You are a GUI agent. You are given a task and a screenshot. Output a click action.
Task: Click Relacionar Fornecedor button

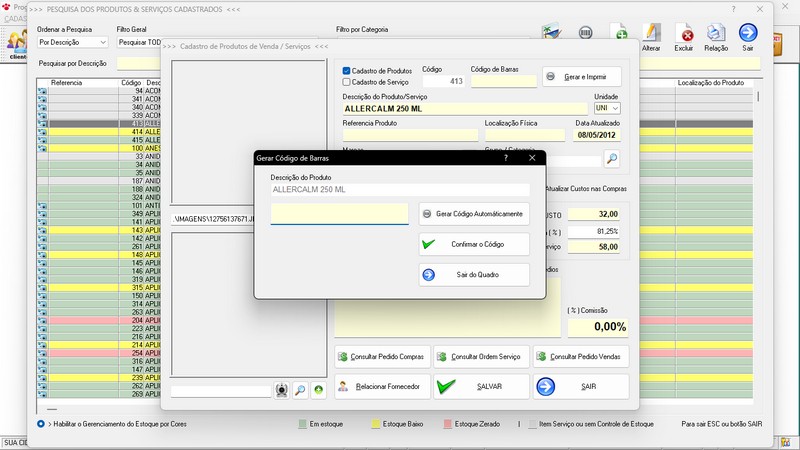[382, 387]
